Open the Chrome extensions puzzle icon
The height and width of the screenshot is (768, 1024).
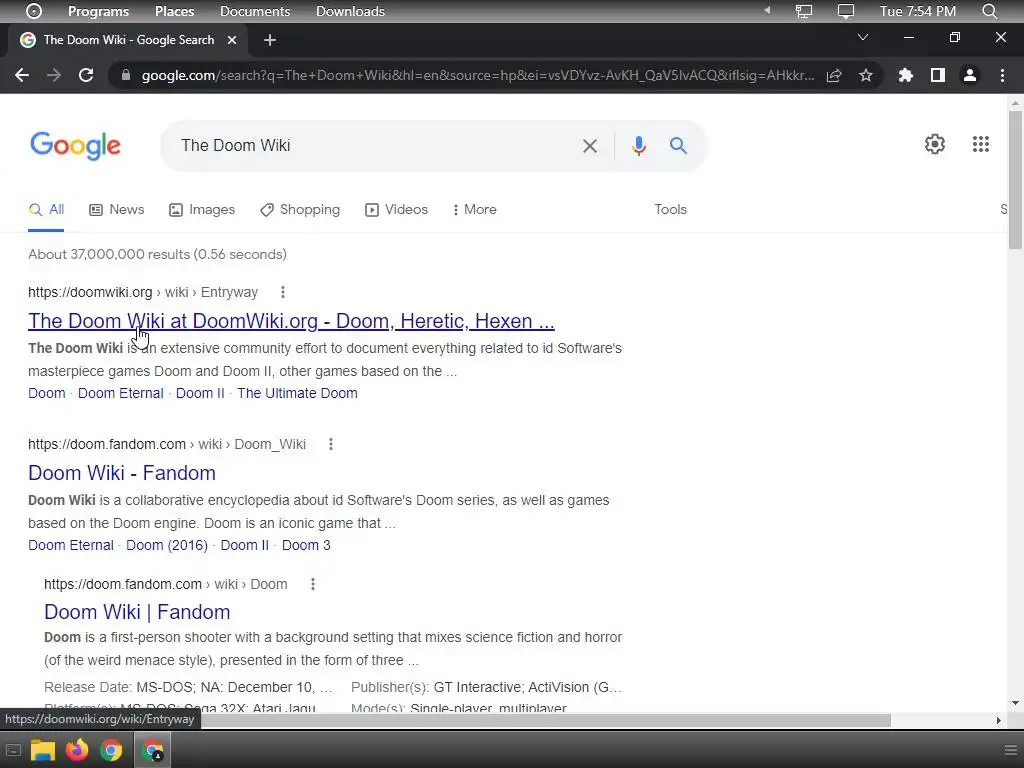(905, 75)
